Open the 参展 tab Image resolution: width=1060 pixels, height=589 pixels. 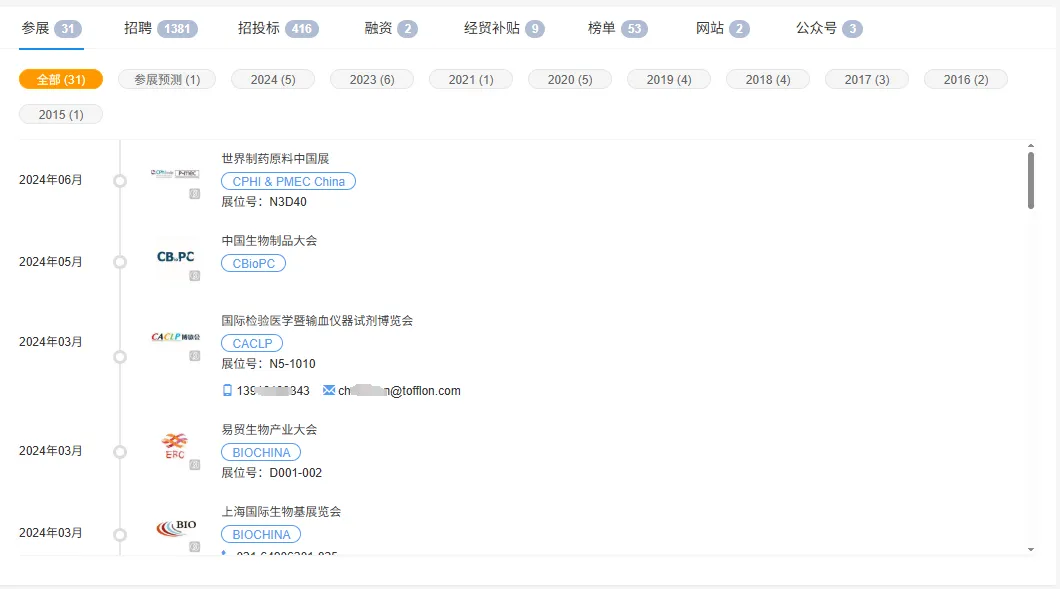(51, 28)
